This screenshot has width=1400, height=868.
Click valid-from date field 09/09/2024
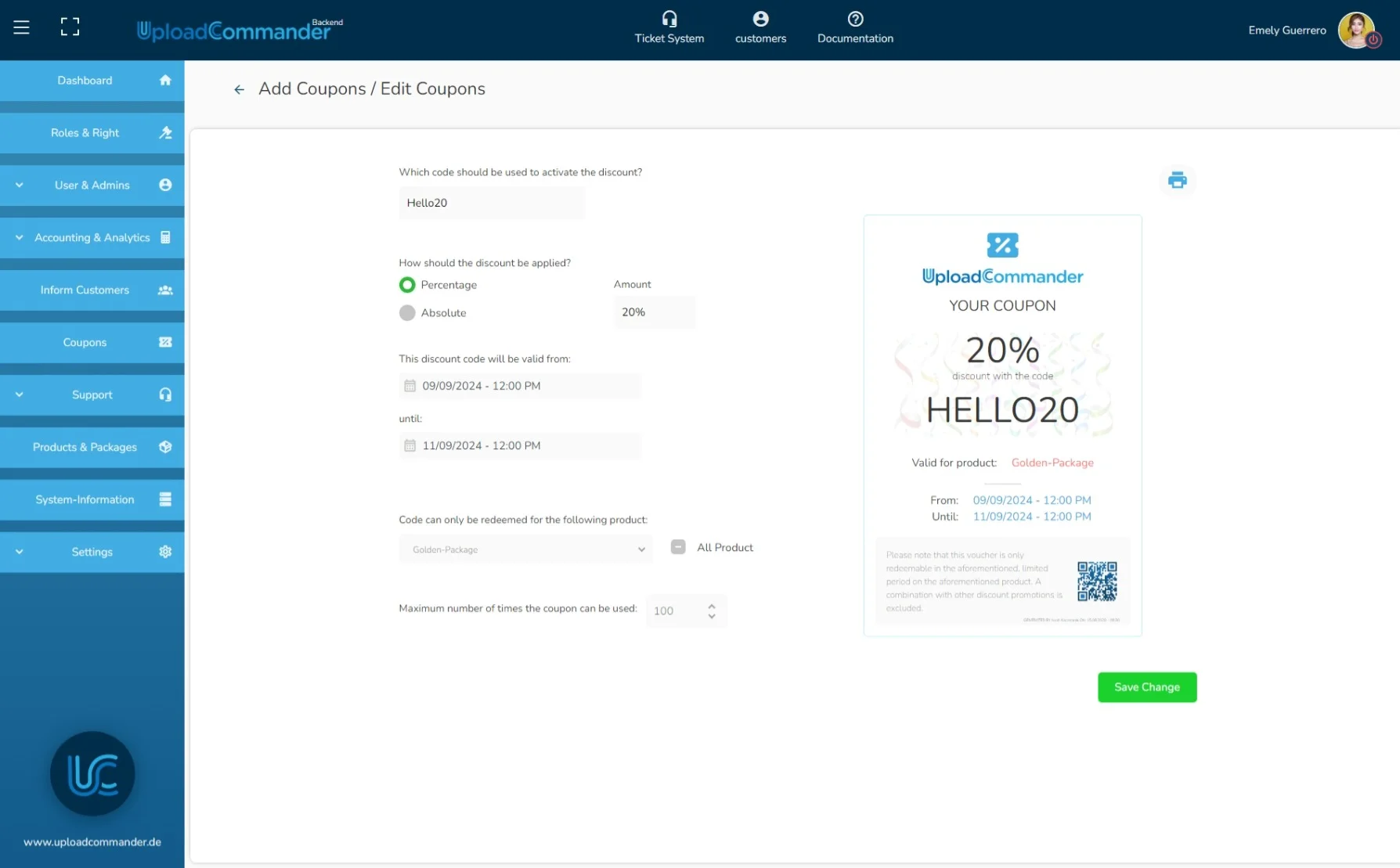tap(520, 386)
